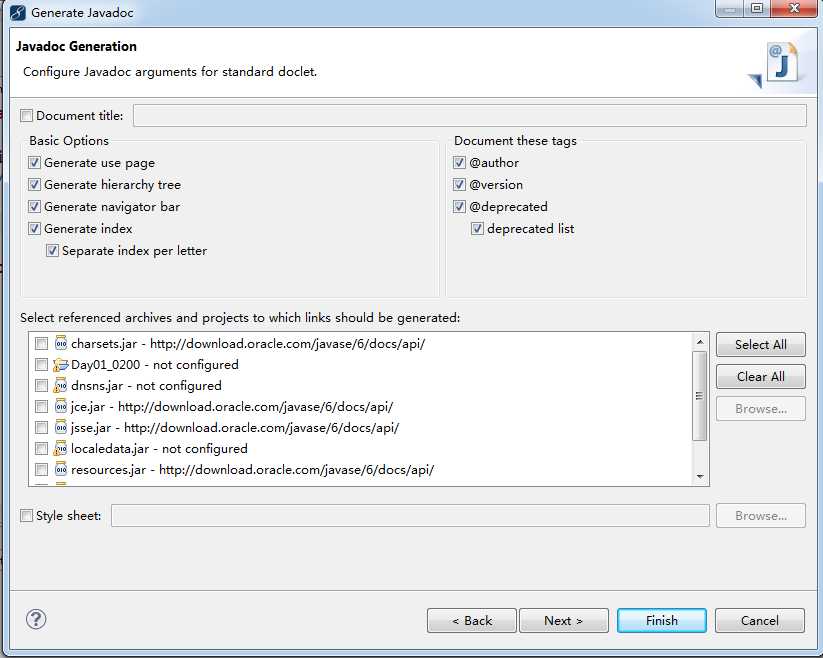
Task: Toggle the deprecated list checkbox
Action: pyautogui.click(x=477, y=229)
